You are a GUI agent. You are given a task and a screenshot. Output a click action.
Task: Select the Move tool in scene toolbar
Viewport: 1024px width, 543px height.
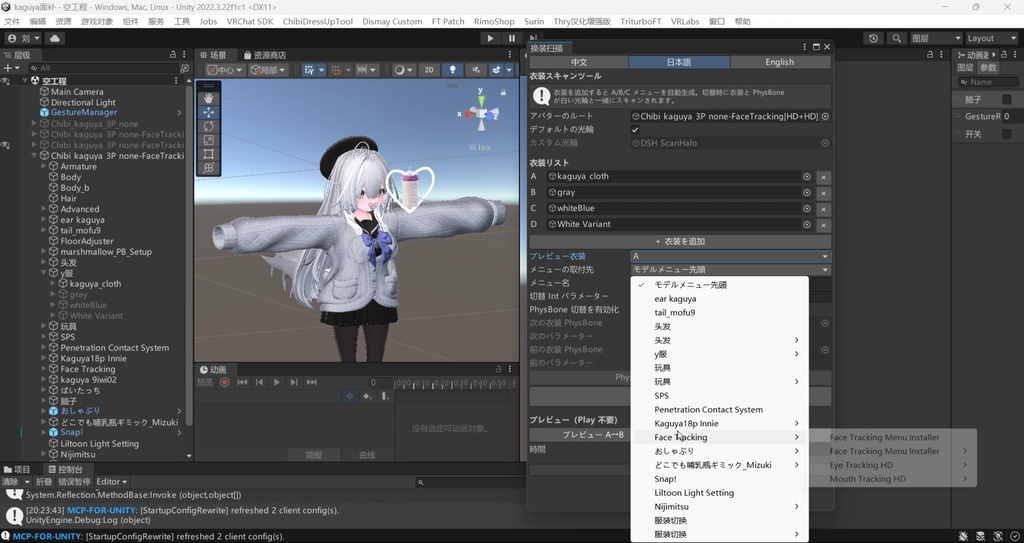pos(208,112)
